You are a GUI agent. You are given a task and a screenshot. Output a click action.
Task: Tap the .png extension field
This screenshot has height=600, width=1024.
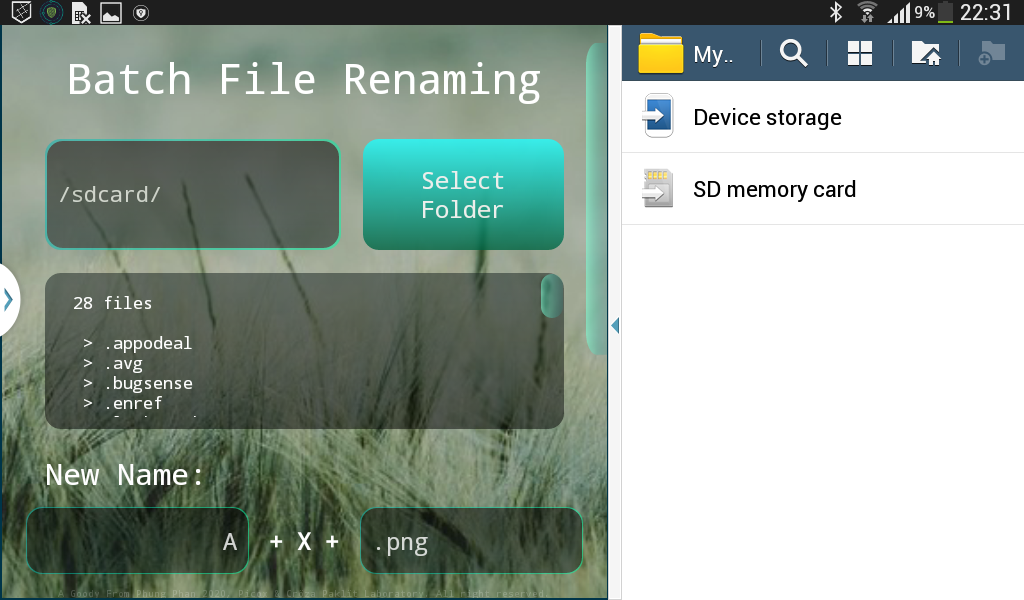coord(471,541)
